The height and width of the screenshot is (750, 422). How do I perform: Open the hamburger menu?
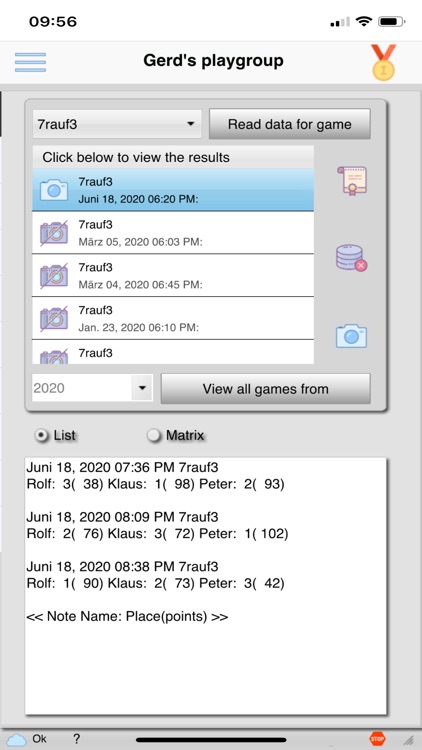(x=30, y=62)
